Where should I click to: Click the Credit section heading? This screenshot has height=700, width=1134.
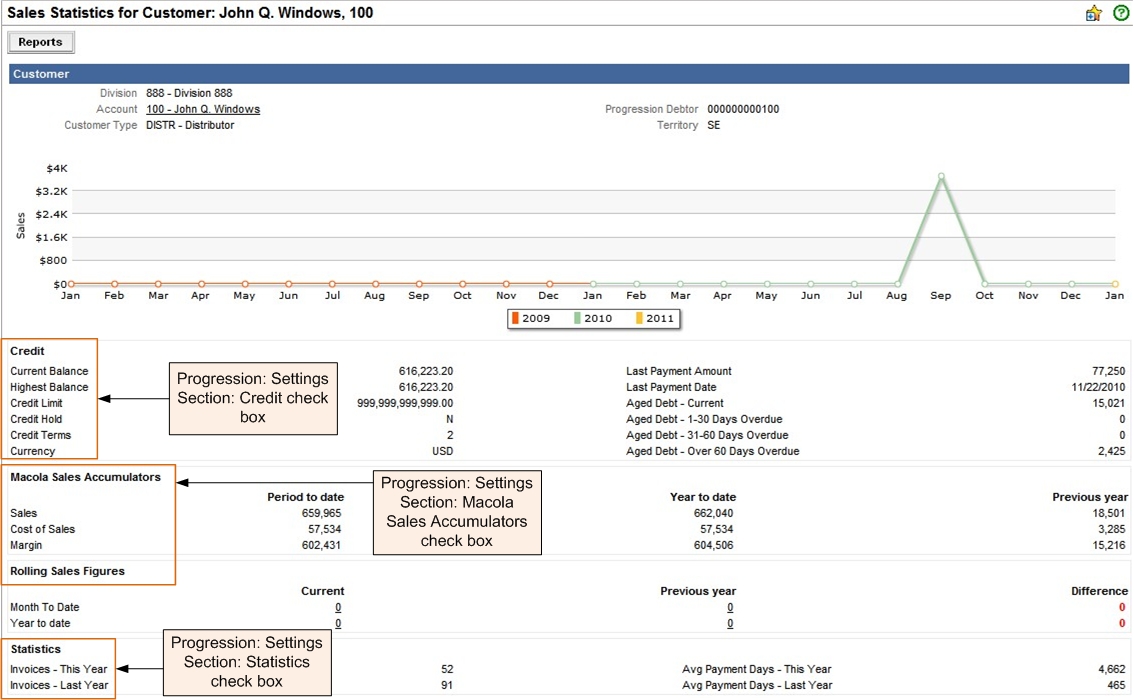point(27,352)
